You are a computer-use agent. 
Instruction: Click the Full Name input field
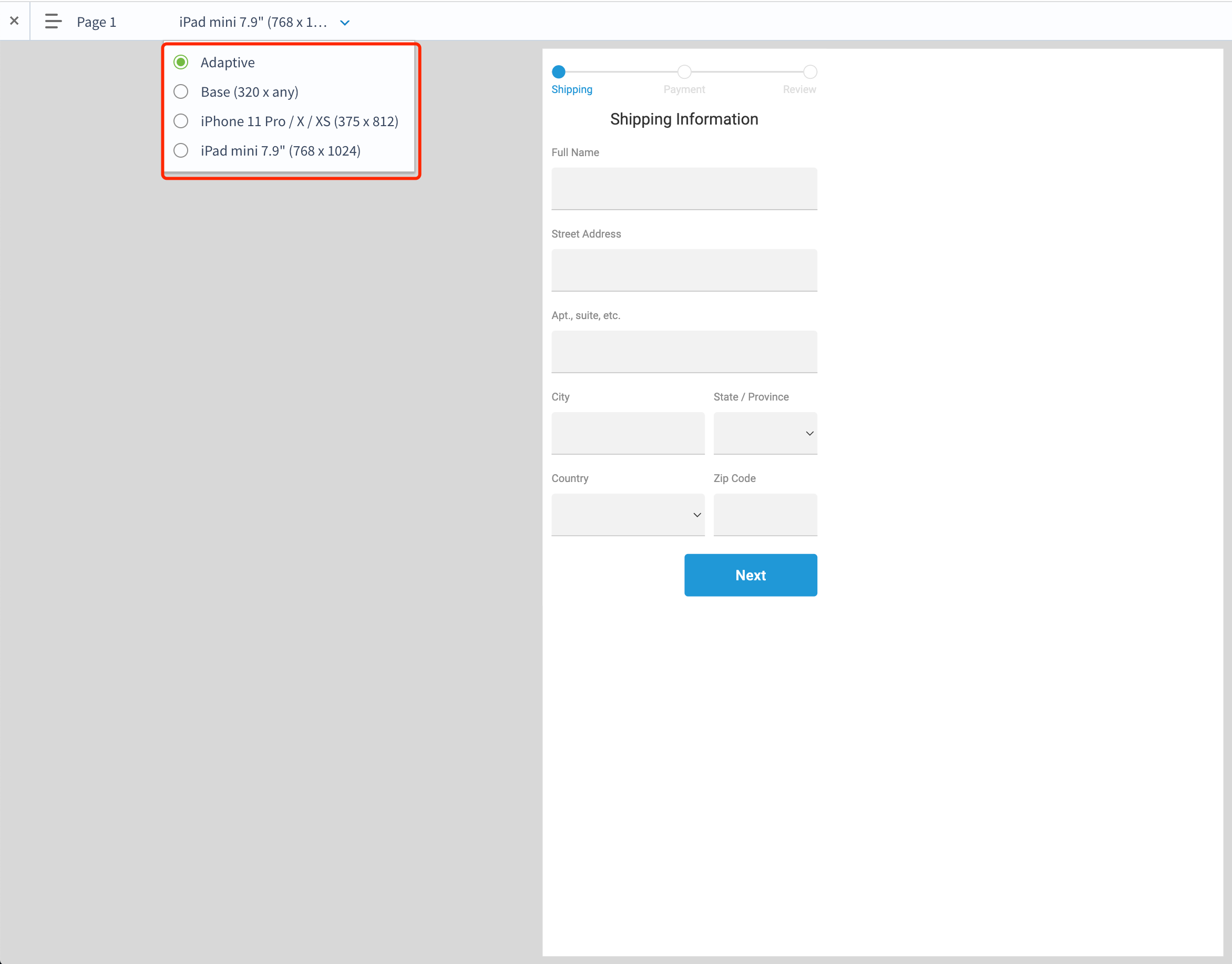tap(684, 189)
